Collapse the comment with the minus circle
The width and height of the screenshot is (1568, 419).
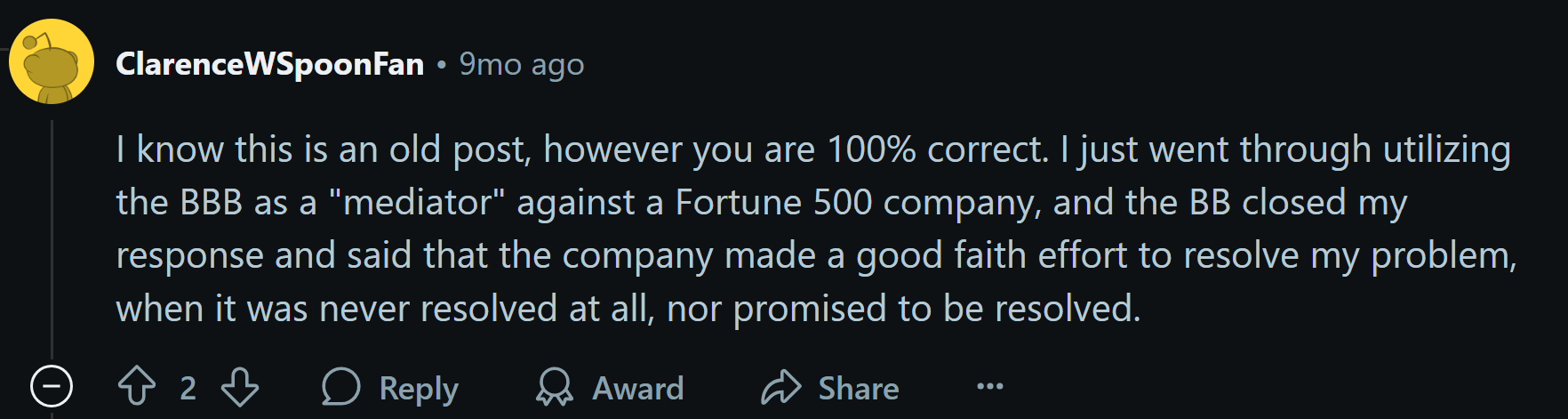[x=52, y=387]
